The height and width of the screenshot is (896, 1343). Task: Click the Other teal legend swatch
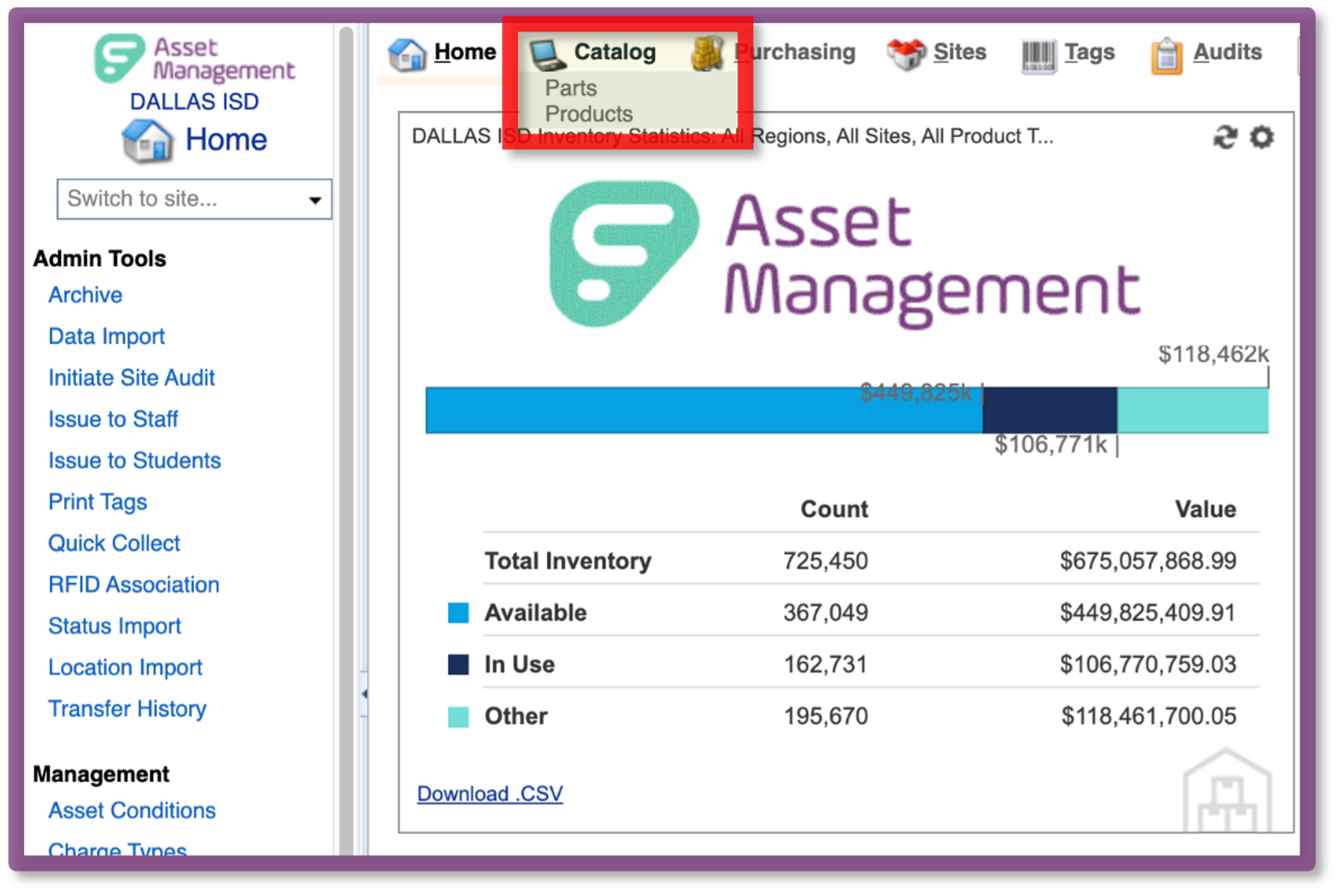coord(458,717)
